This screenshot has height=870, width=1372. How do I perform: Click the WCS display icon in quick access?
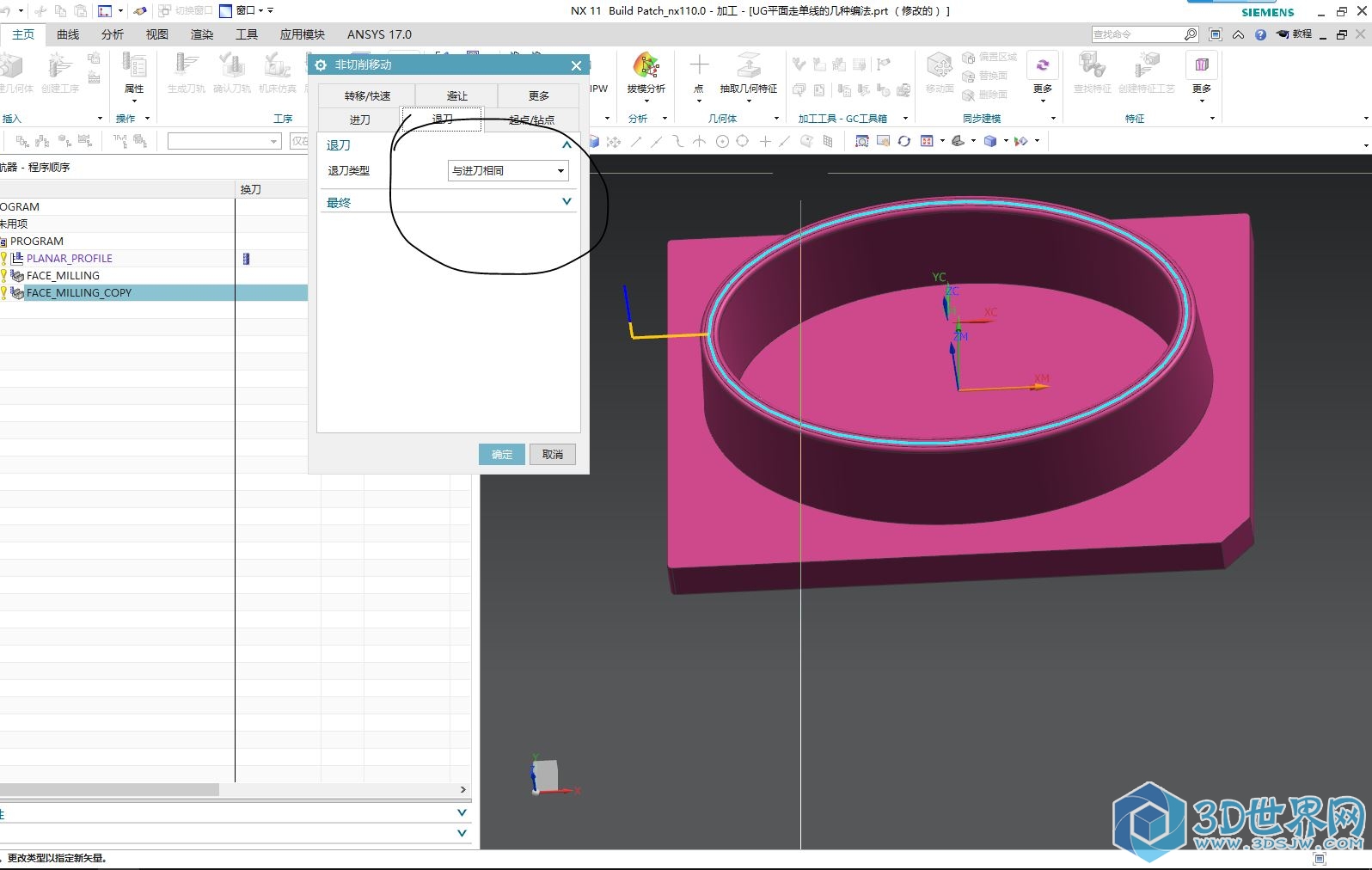coord(105,11)
